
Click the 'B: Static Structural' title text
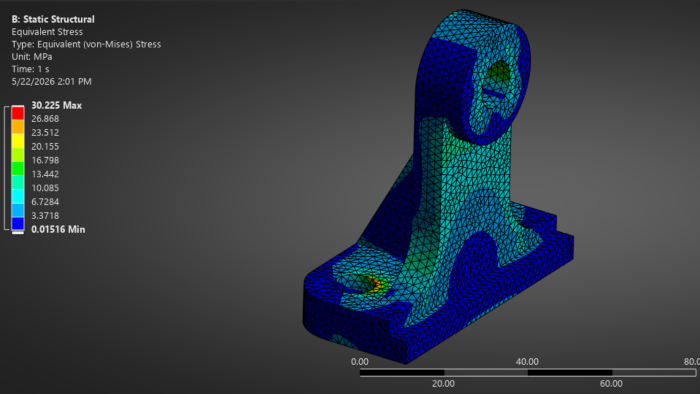pyautogui.click(x=53, y=19)
